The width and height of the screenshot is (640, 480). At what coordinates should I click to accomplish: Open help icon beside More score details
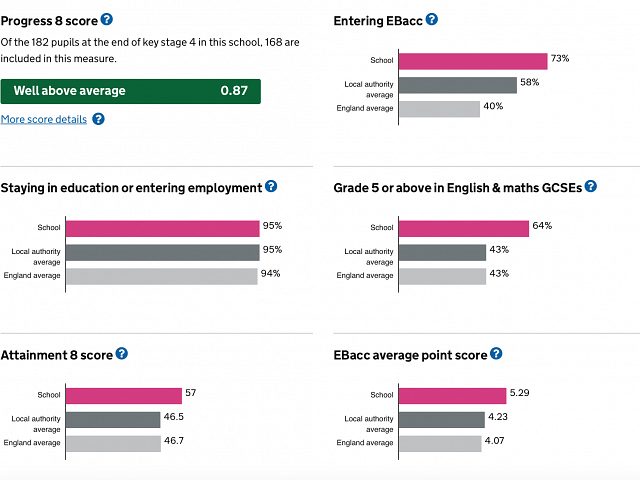point(98,119)
